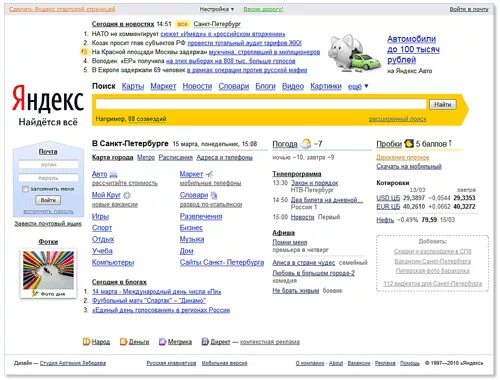Switch to the Словари tab above search
Viewport: 500px width, 380px height.
click(x=234, y=86)
